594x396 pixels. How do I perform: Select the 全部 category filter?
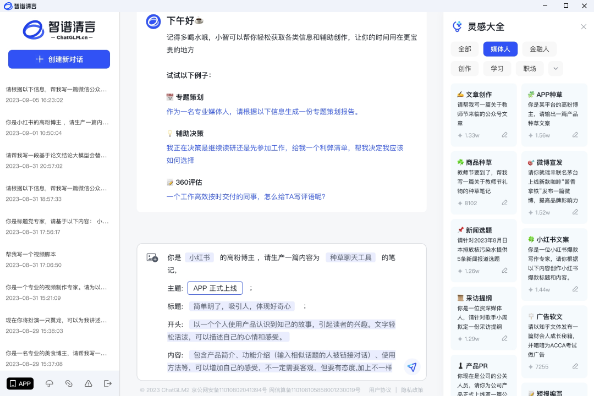tap(464, 49)
